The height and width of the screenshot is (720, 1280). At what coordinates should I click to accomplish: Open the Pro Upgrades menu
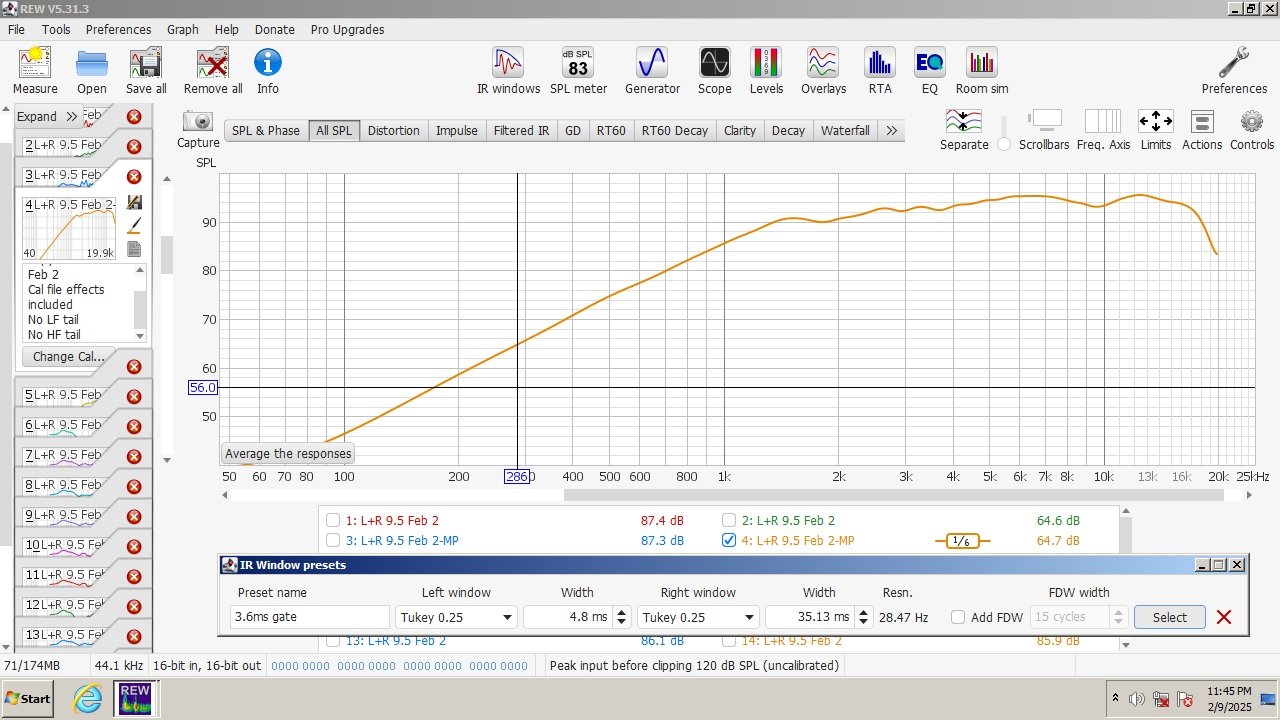[x=347, y=29]
